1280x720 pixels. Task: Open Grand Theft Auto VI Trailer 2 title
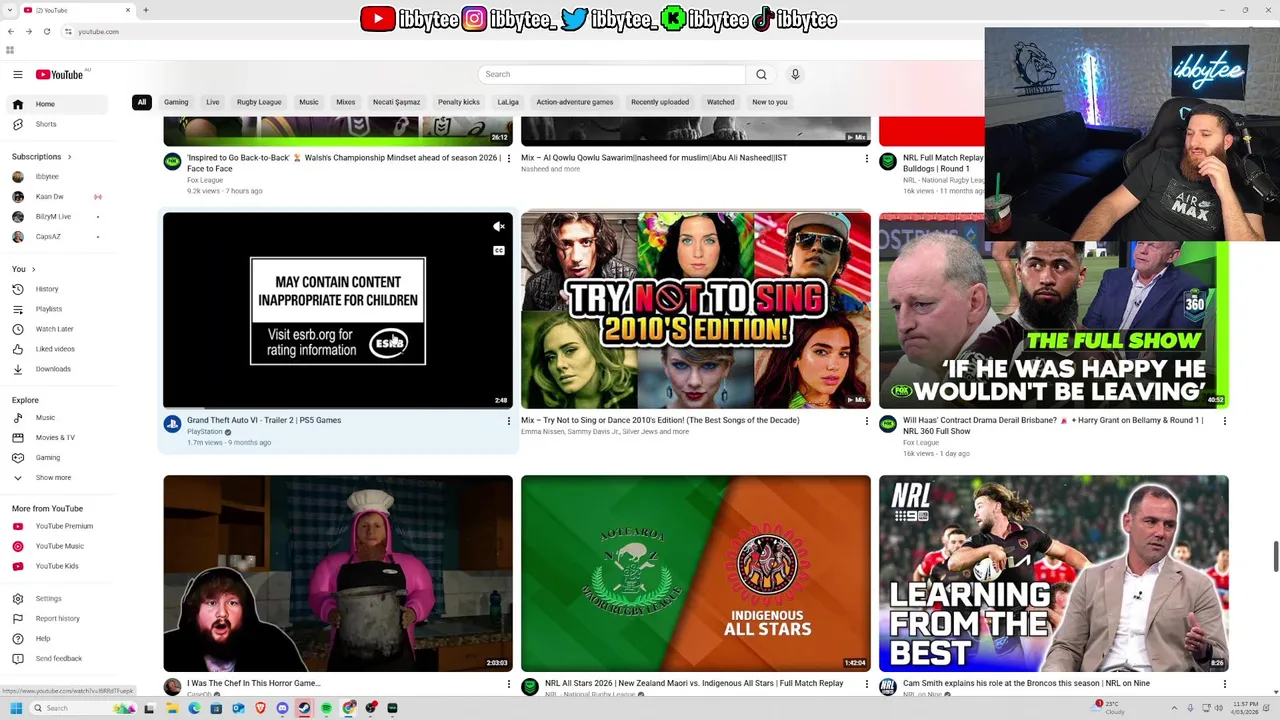pos(264,420)
